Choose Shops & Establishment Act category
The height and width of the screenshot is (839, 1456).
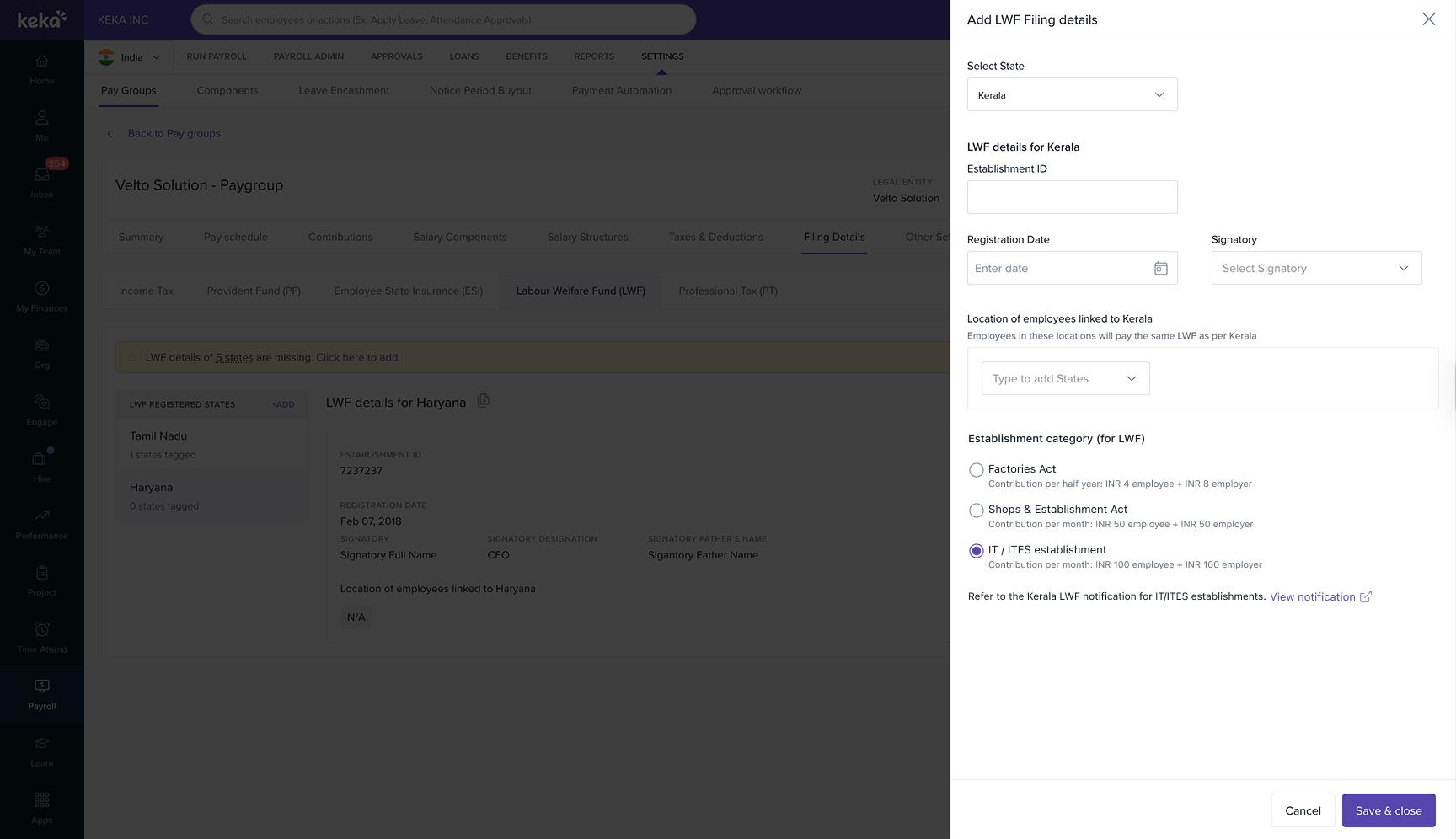pyautogui.click(x=977, y=510)
